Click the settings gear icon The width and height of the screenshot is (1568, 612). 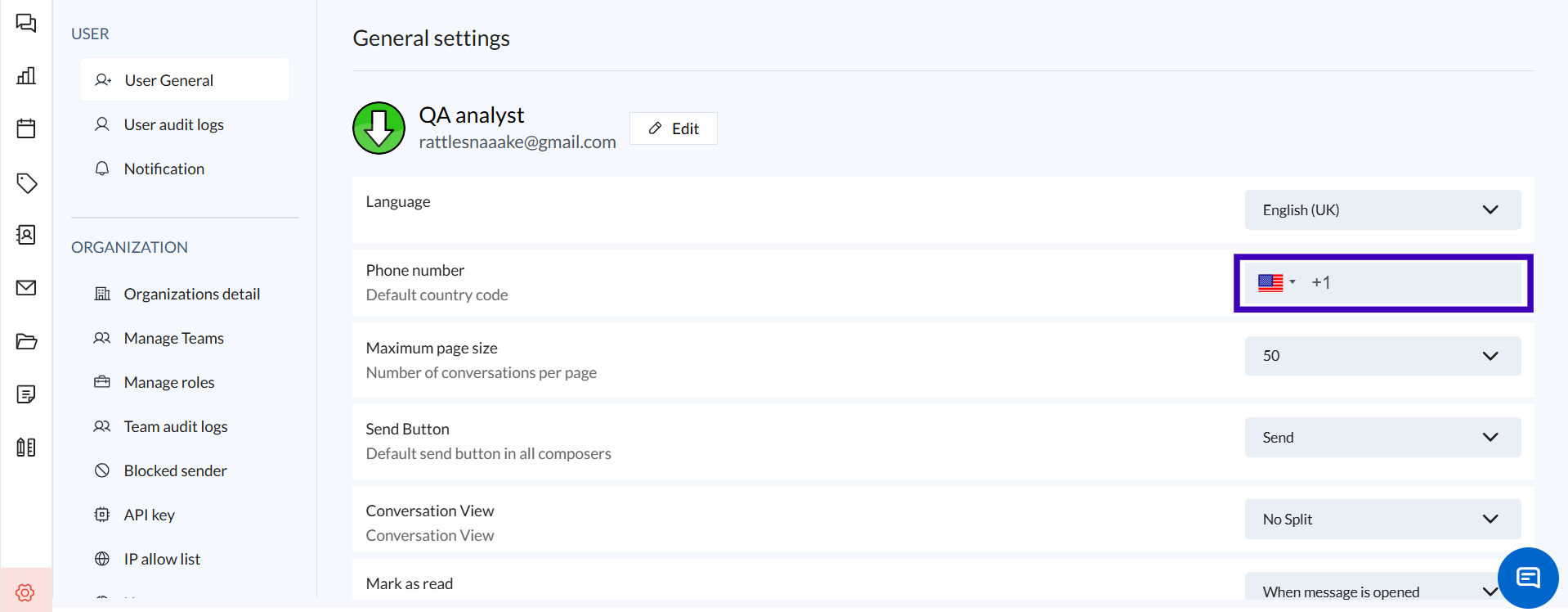(25, 592)
